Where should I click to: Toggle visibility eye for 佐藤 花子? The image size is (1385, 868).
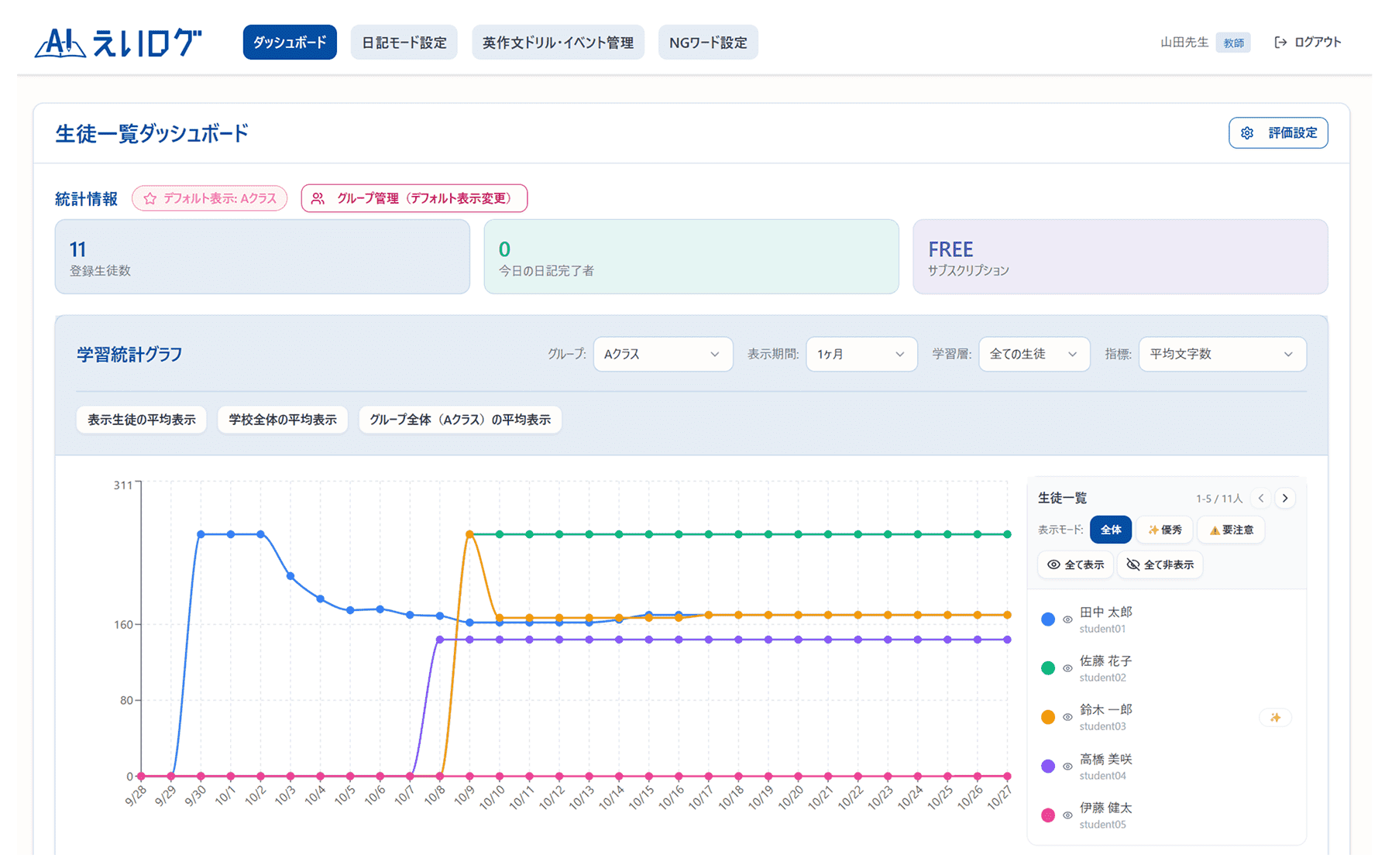[x=1067, y=668]
